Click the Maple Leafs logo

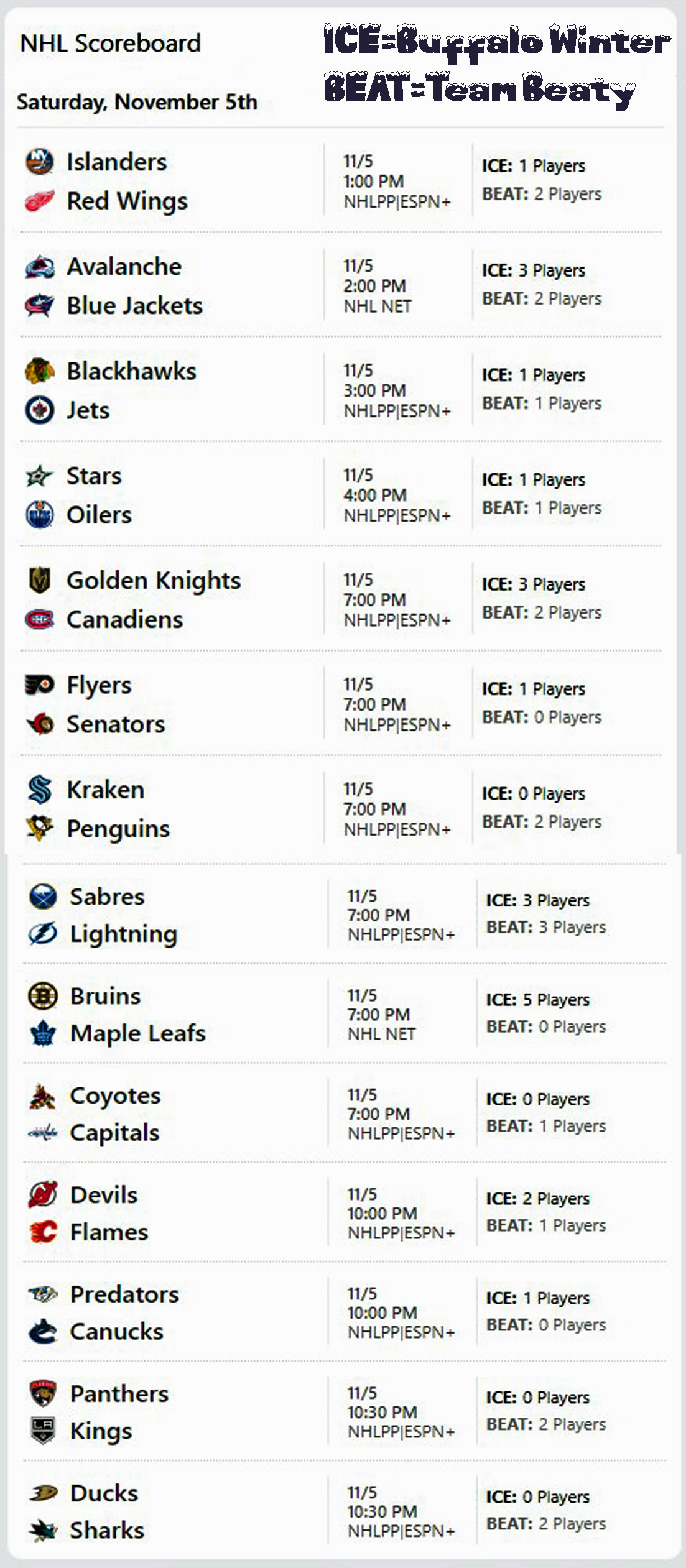[x=43, y=1033]
